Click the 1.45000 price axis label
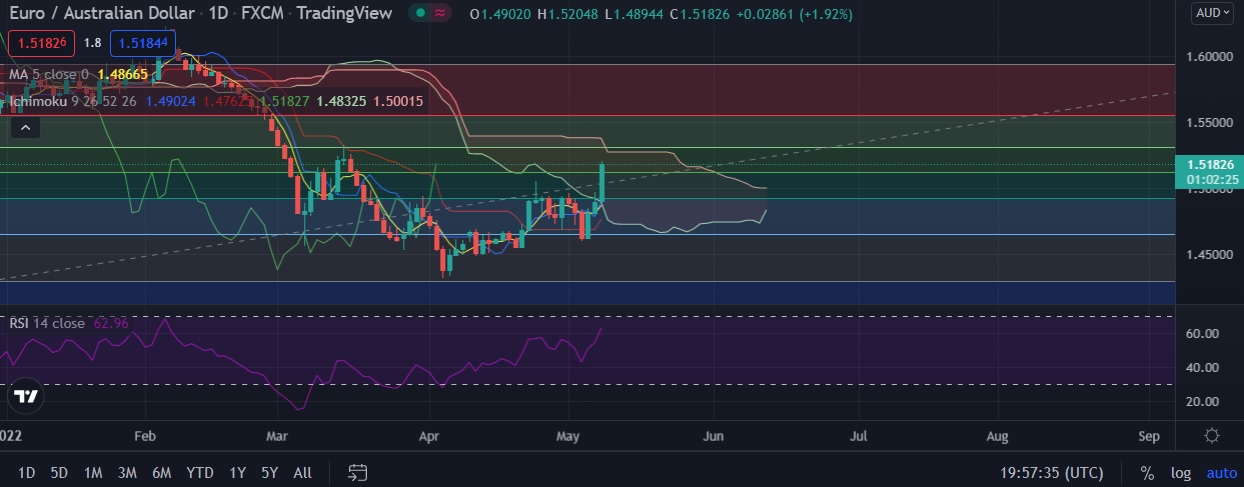This screenshot has height=487, width=1244. (1210, 254)
